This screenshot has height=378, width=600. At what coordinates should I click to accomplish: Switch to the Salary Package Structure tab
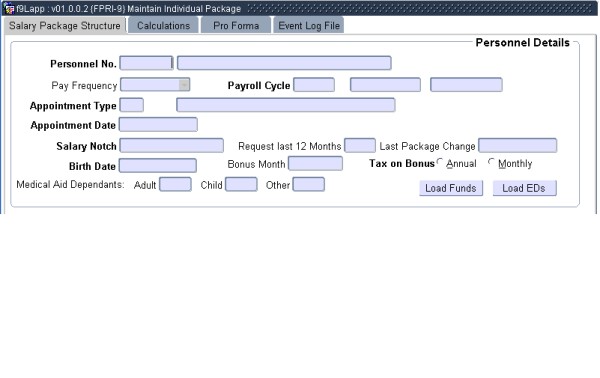click(x=65, y=26)
